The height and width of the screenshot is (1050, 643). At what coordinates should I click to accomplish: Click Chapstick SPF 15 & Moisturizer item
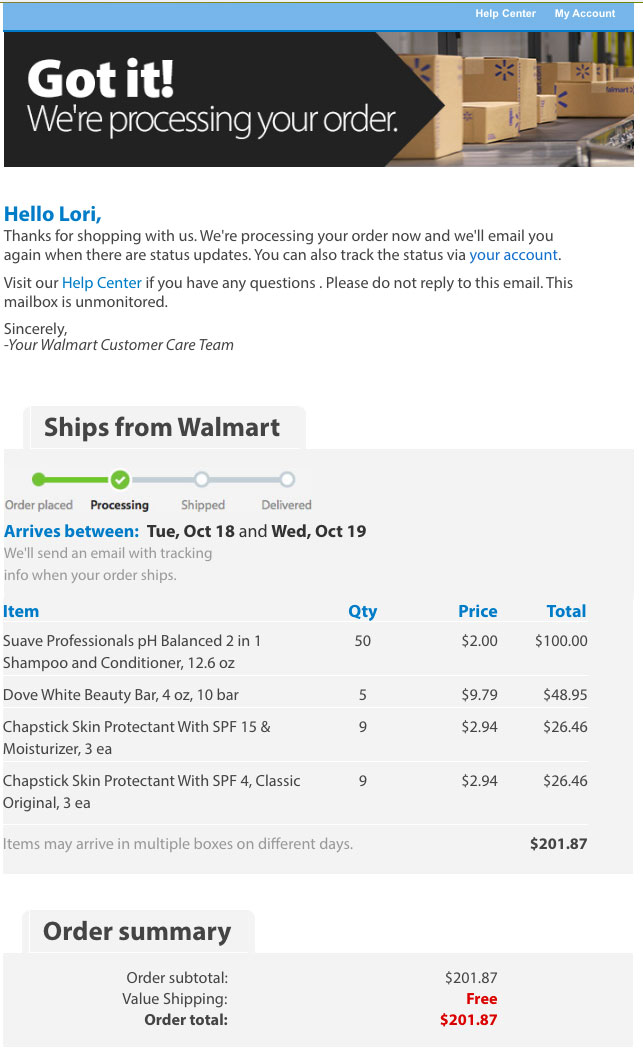coord(137,737)
